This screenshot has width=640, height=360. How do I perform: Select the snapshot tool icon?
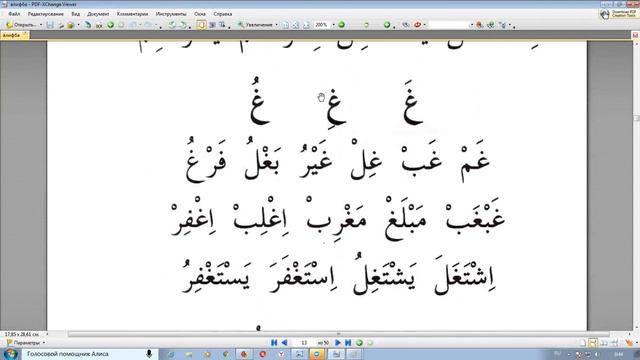pos(212,25)
